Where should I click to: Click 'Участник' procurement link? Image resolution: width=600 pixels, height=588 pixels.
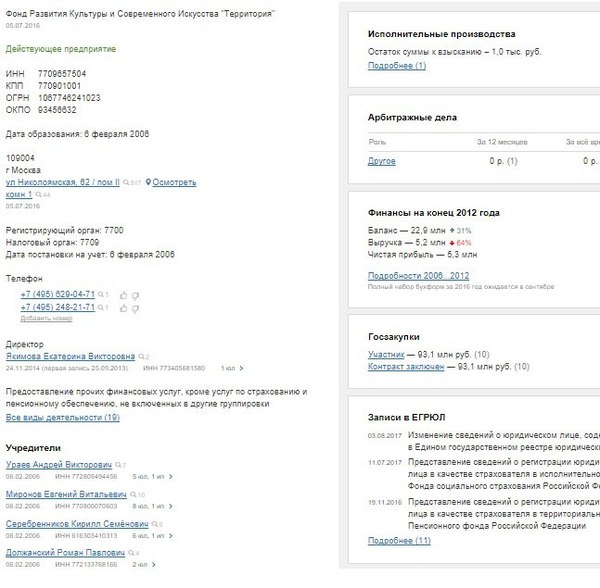click(x=386, y=354)
